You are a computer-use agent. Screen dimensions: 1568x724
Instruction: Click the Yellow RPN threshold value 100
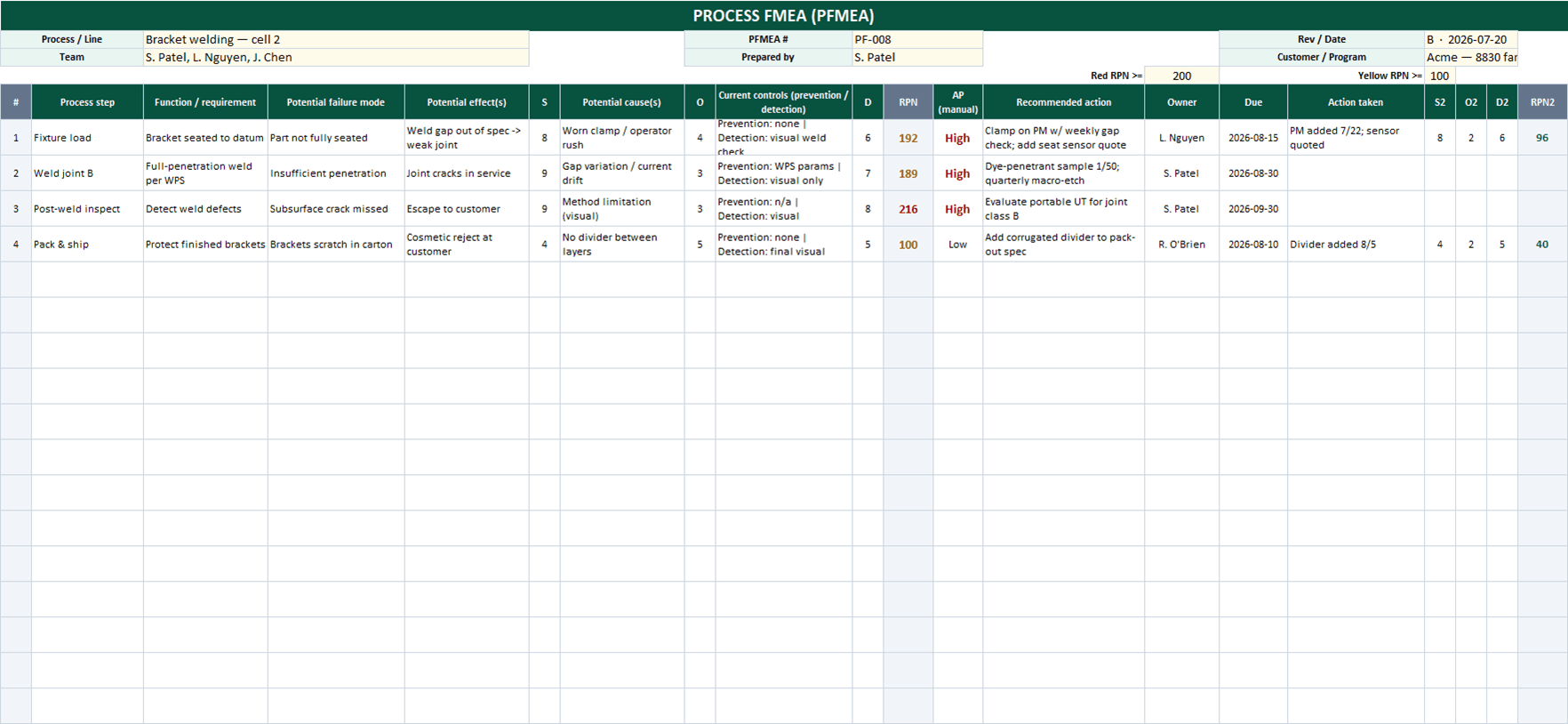(x=1440, y=76)
